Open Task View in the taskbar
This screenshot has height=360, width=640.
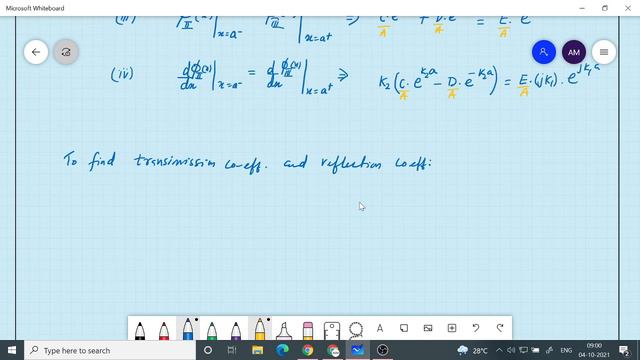232,350
